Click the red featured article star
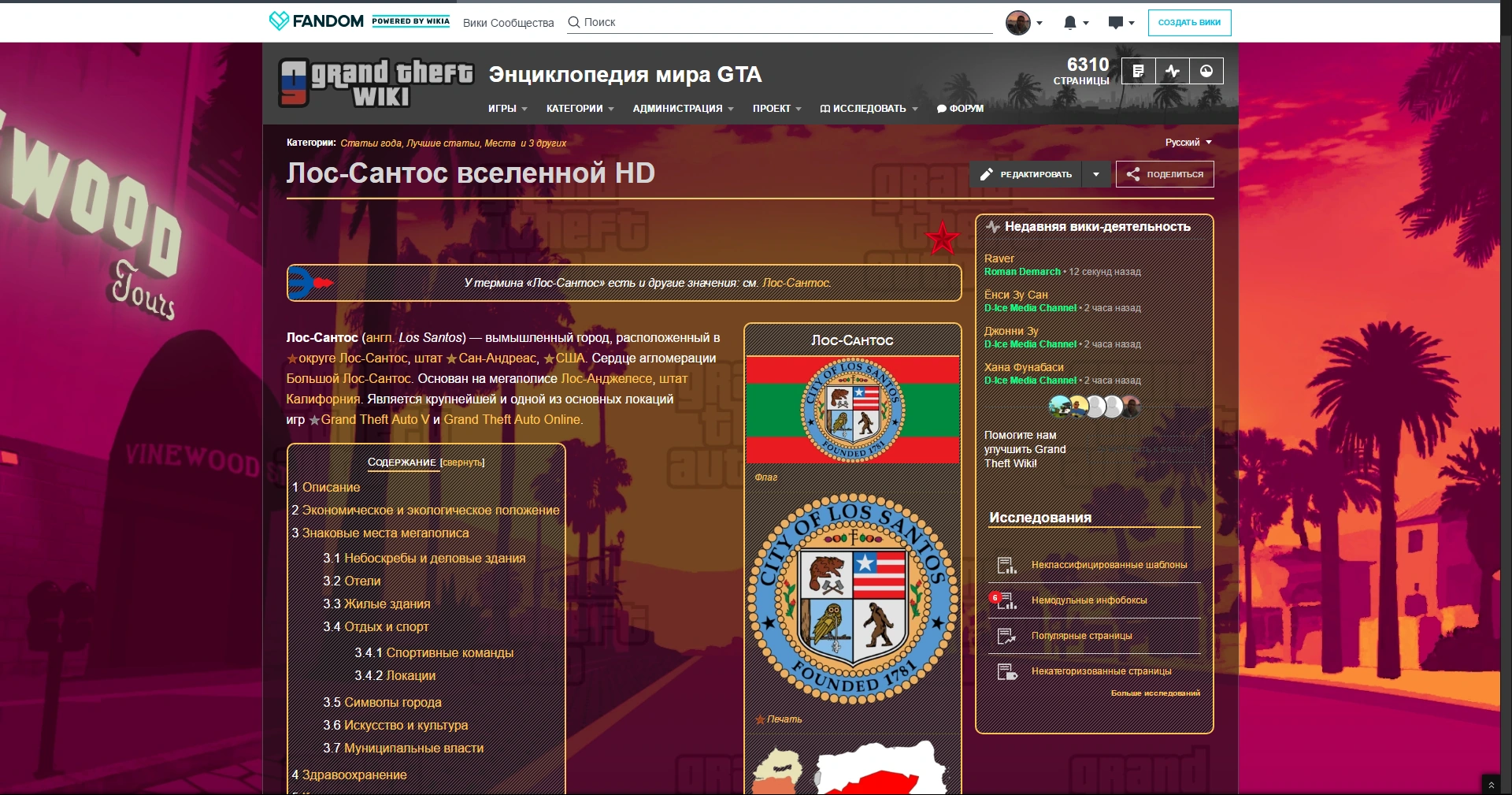 pos(942,237)
